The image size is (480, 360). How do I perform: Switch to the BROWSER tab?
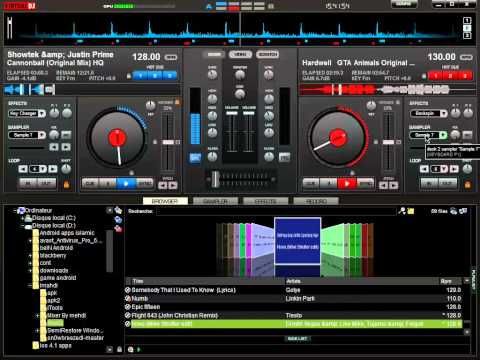(x=165, y=201)
